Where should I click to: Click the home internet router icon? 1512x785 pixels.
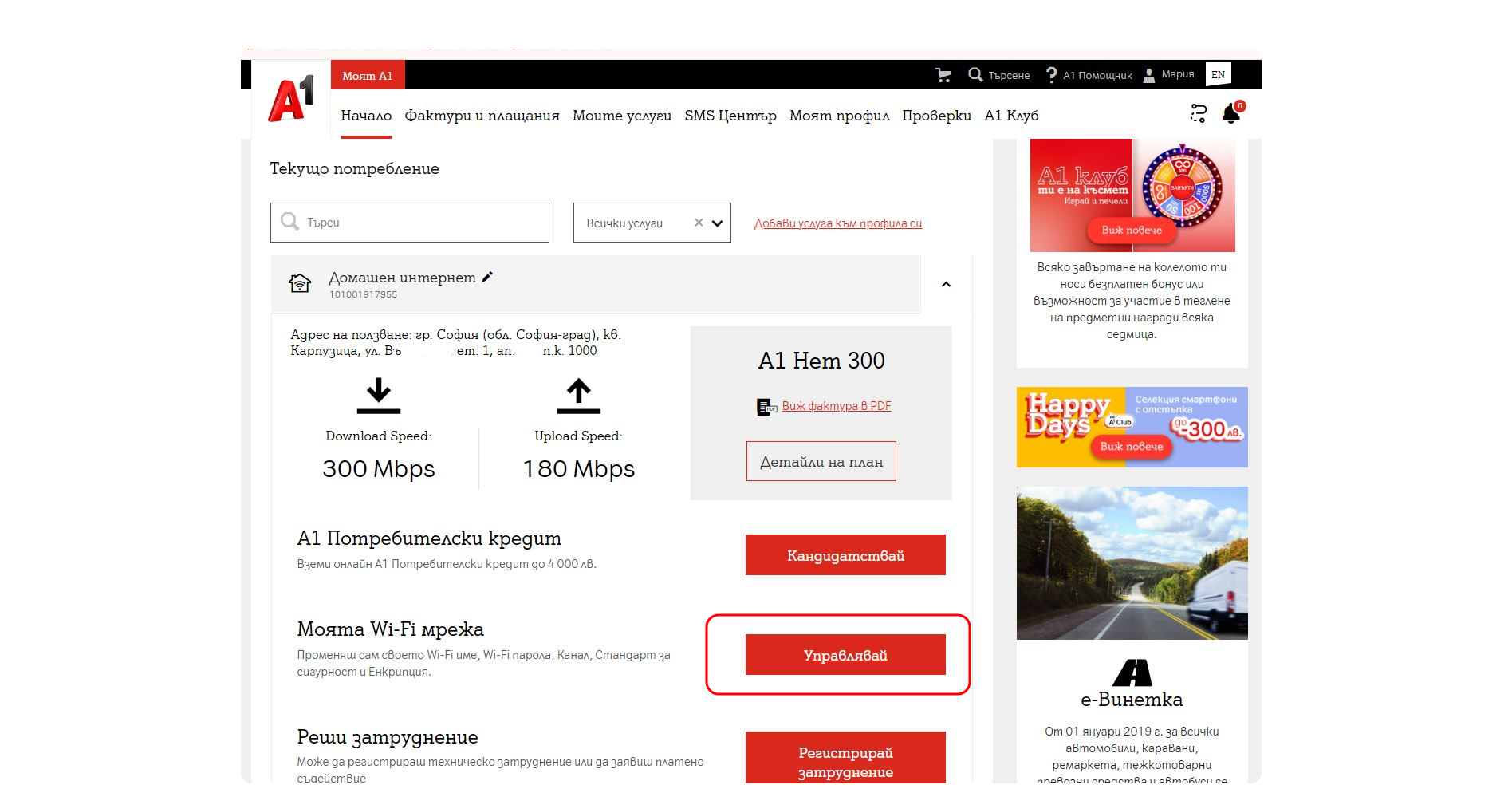point(300,283)
